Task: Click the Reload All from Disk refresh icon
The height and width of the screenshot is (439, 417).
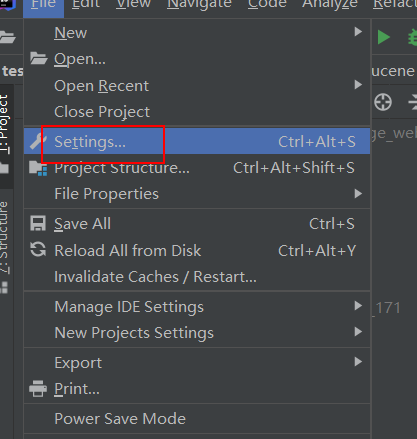Action: point(38,250)
